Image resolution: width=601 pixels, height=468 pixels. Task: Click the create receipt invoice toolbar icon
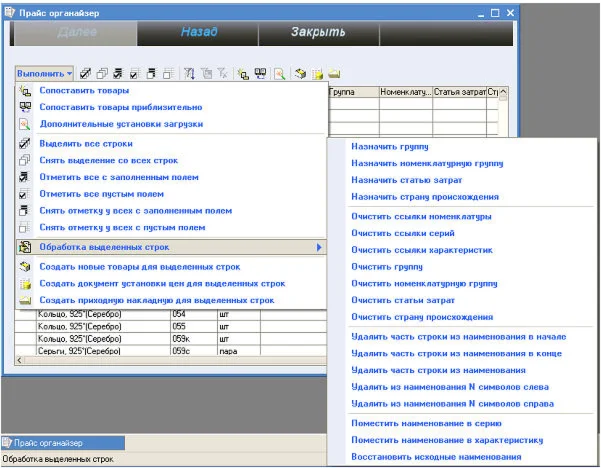click(334, 74)
